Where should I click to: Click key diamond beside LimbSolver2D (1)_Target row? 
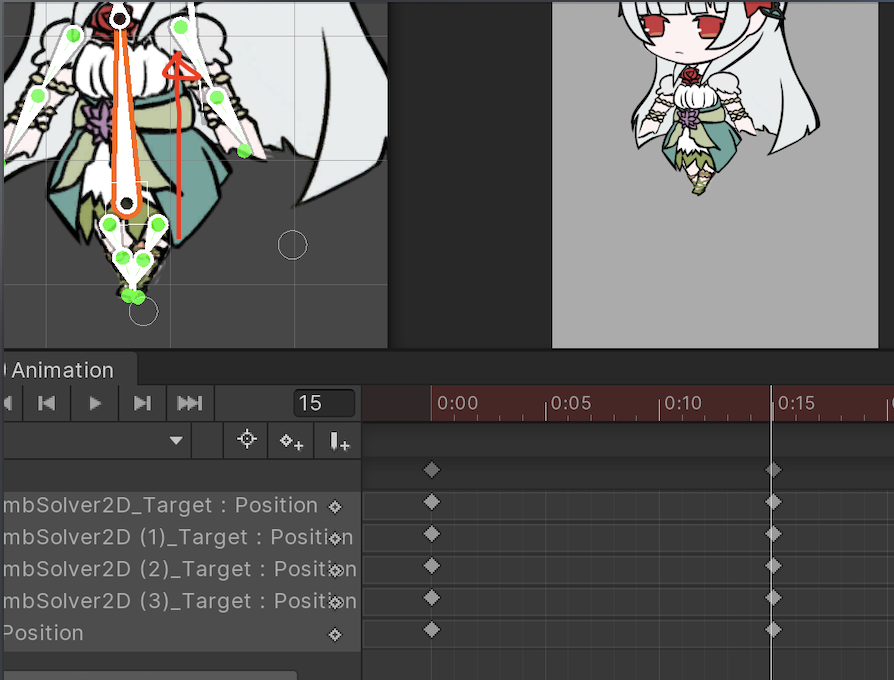(335, 539)
